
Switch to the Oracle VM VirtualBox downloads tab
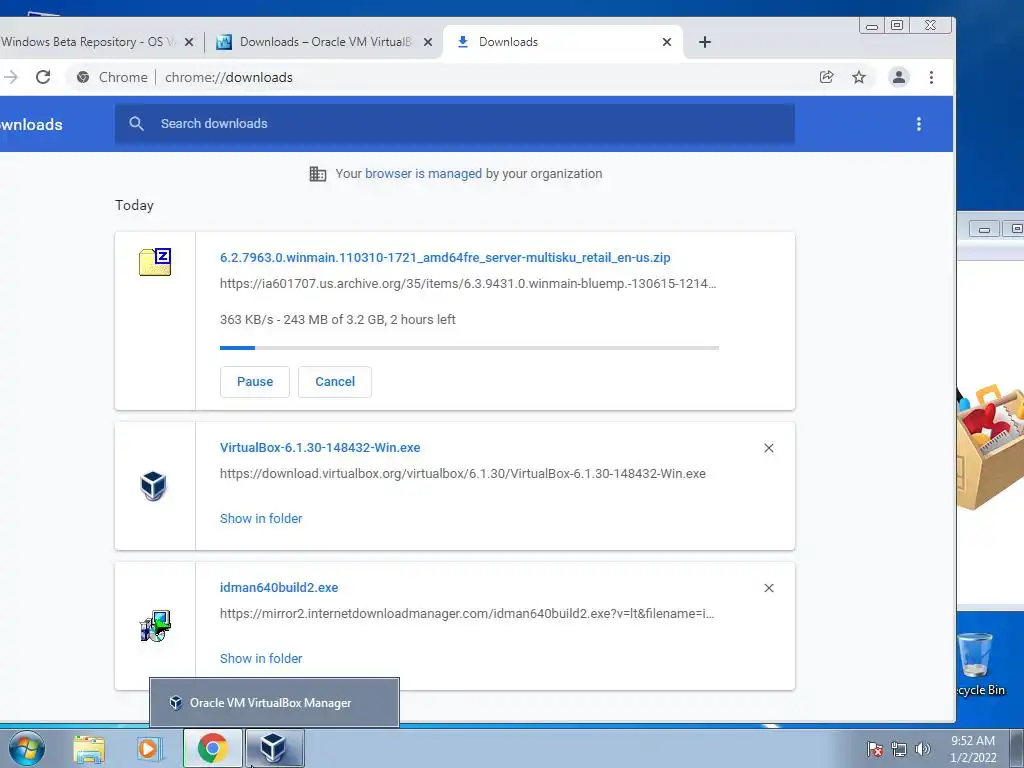tap(325, 42)
